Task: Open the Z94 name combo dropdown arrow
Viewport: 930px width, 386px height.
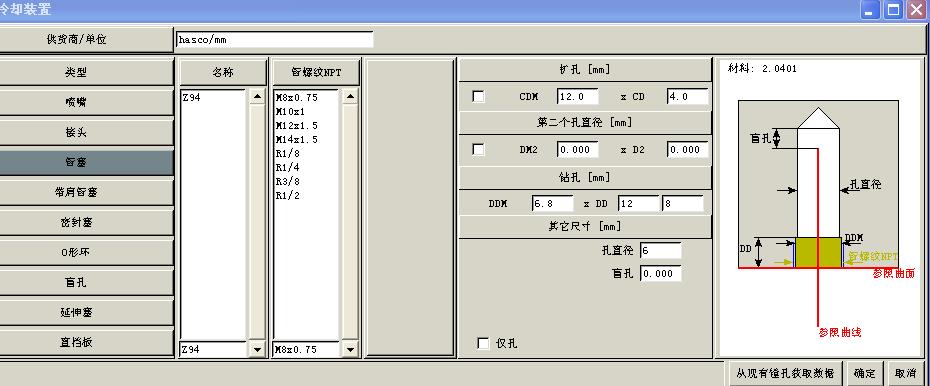Action: [x=257, y=350]
